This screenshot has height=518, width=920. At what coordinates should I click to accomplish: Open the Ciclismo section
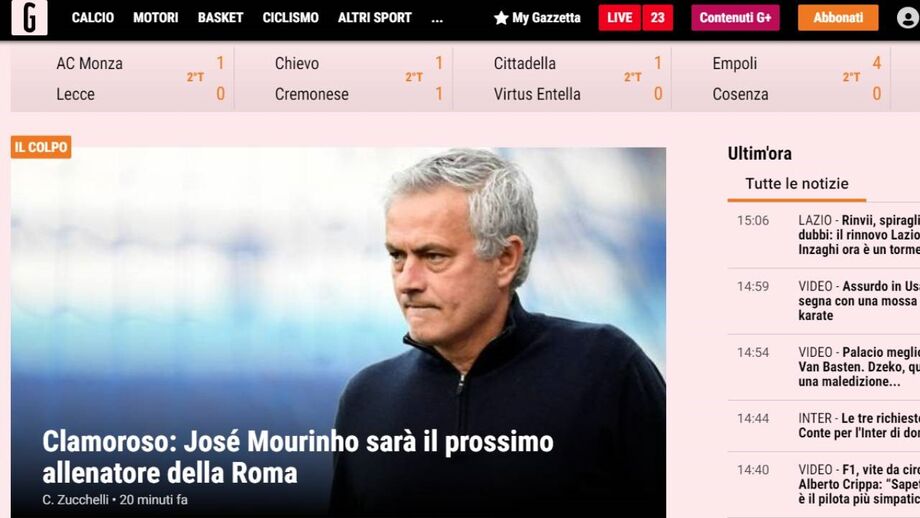[290, 18]
